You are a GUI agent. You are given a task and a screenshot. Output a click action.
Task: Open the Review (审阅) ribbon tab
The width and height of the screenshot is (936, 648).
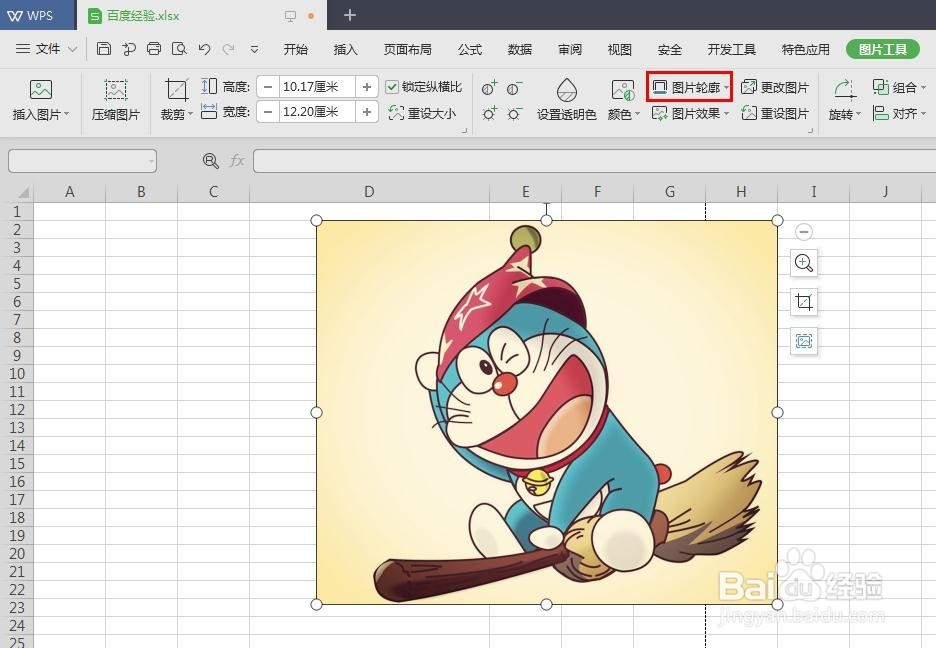coord(570,50)
